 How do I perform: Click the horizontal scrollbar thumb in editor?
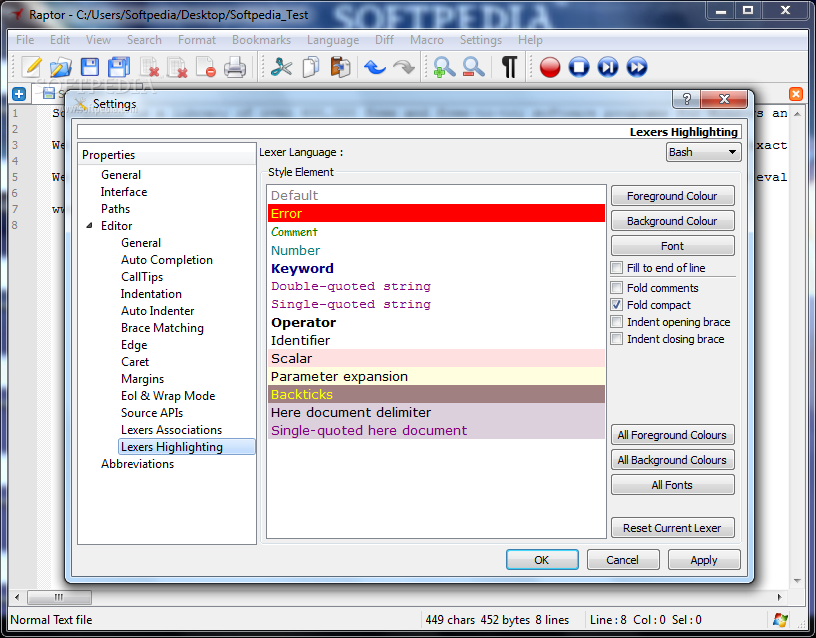[x=59, y=597]
